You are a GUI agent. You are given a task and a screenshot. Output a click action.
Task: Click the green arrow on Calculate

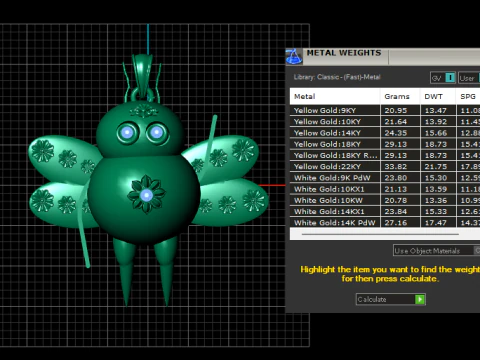(420, 299)
